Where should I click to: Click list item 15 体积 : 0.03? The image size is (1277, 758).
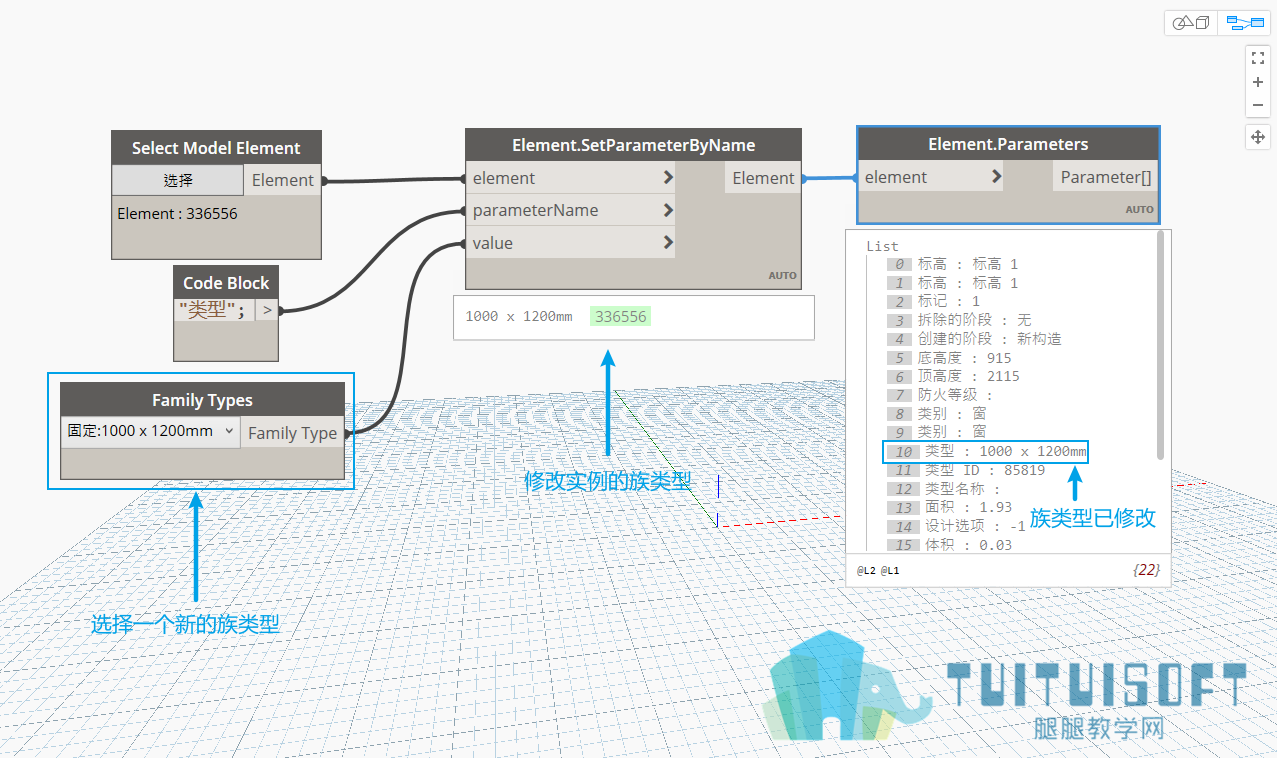pos(950,545)
